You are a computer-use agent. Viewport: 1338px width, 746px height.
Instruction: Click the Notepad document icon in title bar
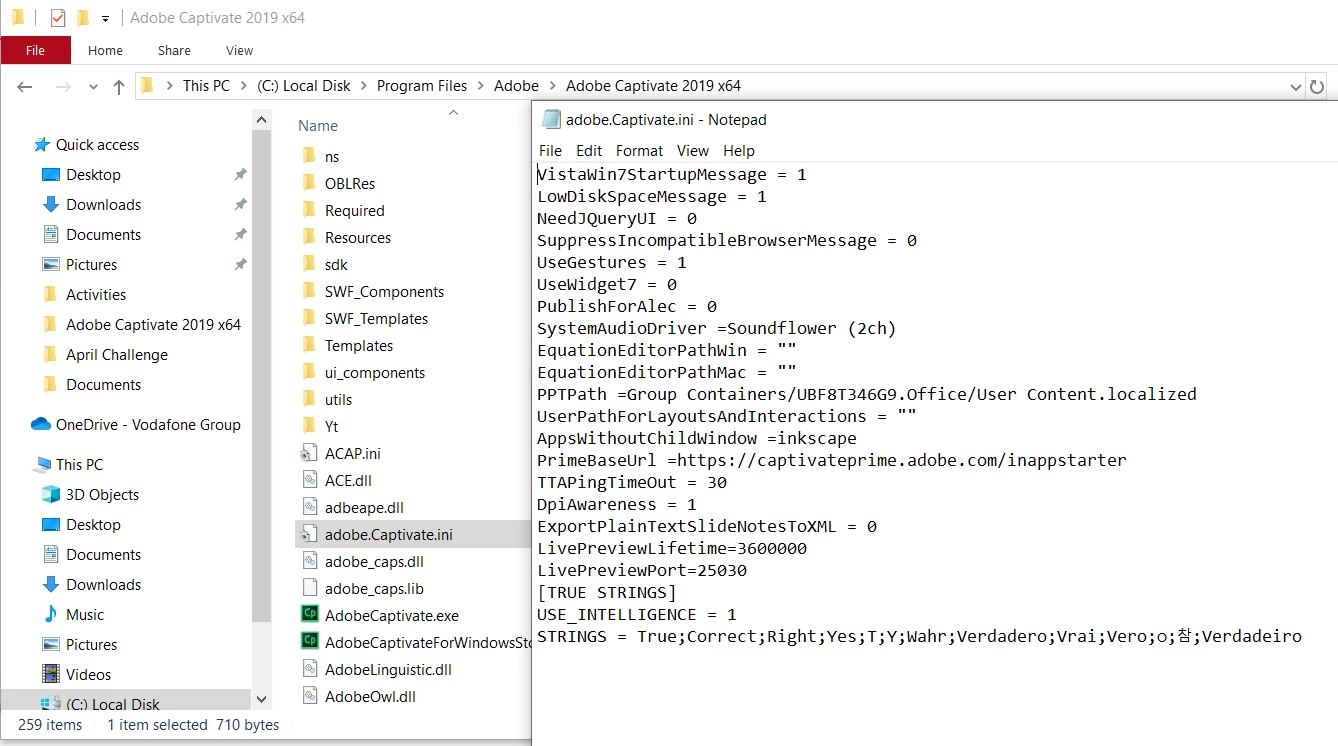pos(551,120)
